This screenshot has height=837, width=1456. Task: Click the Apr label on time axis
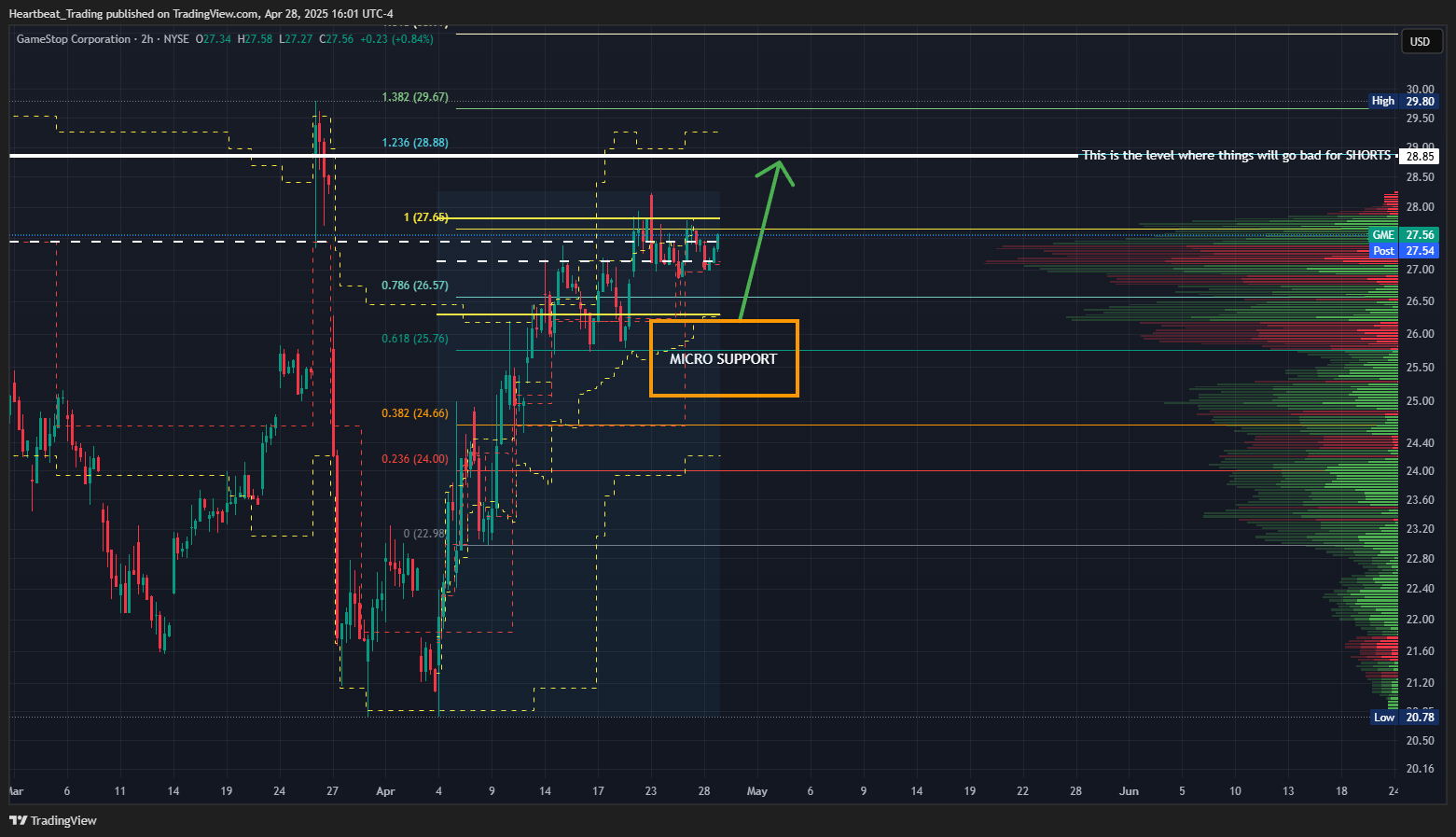click(x=385, y=791)
